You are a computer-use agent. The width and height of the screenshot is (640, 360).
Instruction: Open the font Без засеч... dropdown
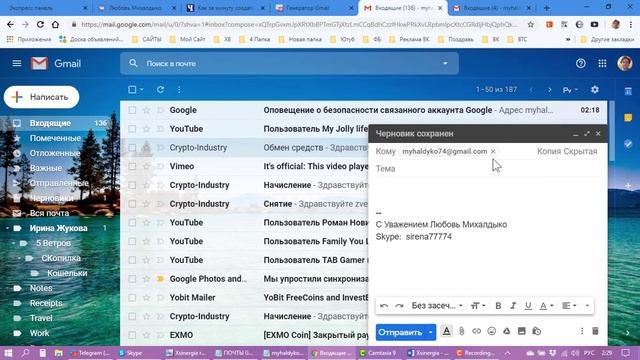437,306
